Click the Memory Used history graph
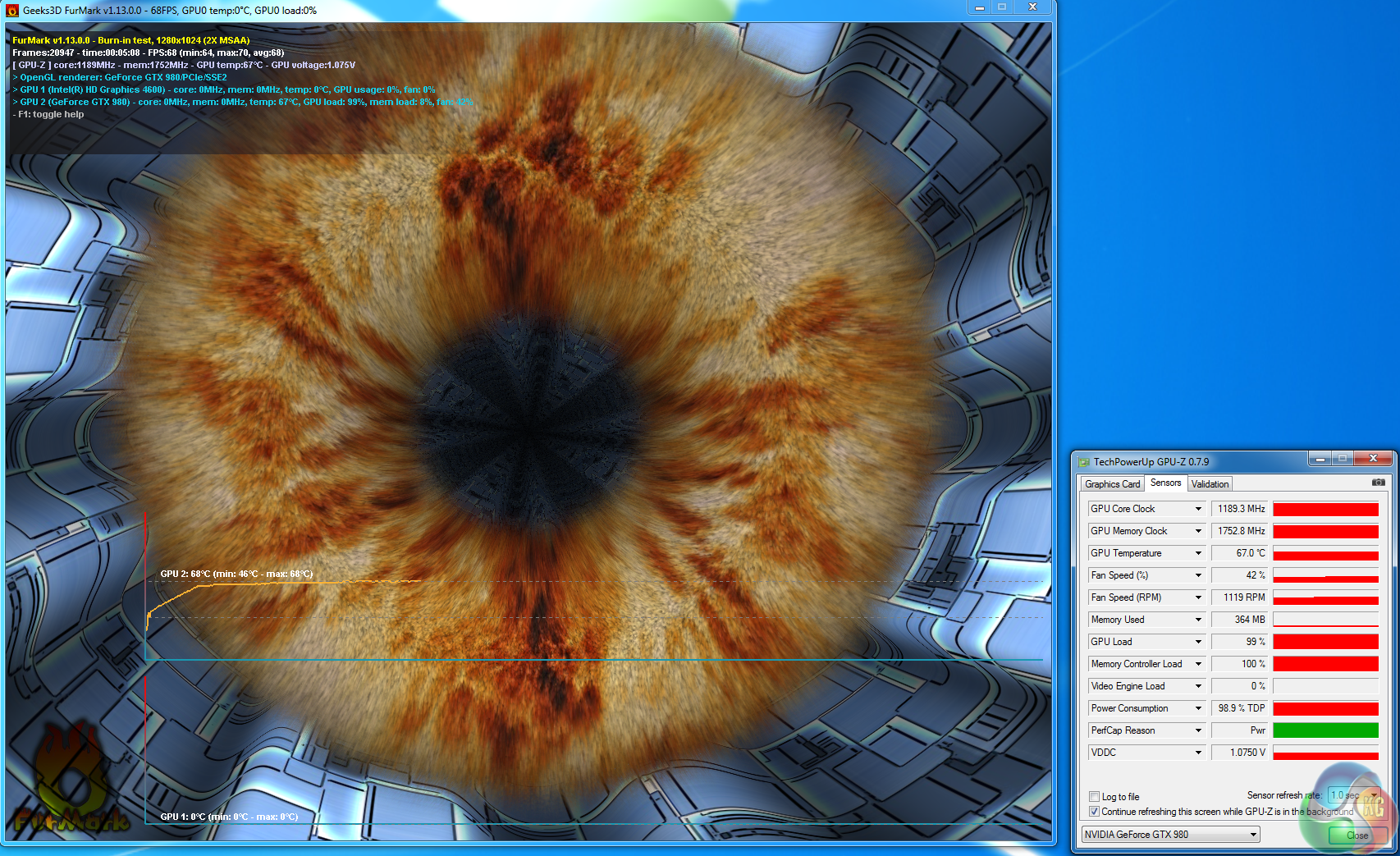 pos(1325,620)
